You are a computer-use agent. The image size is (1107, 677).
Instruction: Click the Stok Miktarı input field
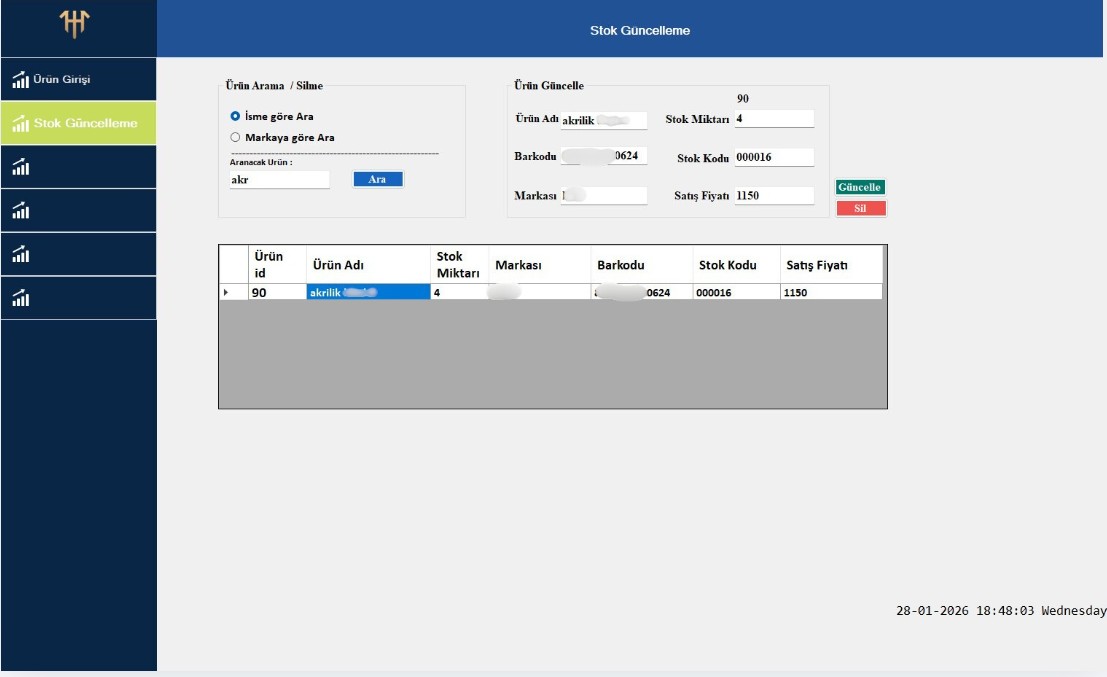[773, 119]
